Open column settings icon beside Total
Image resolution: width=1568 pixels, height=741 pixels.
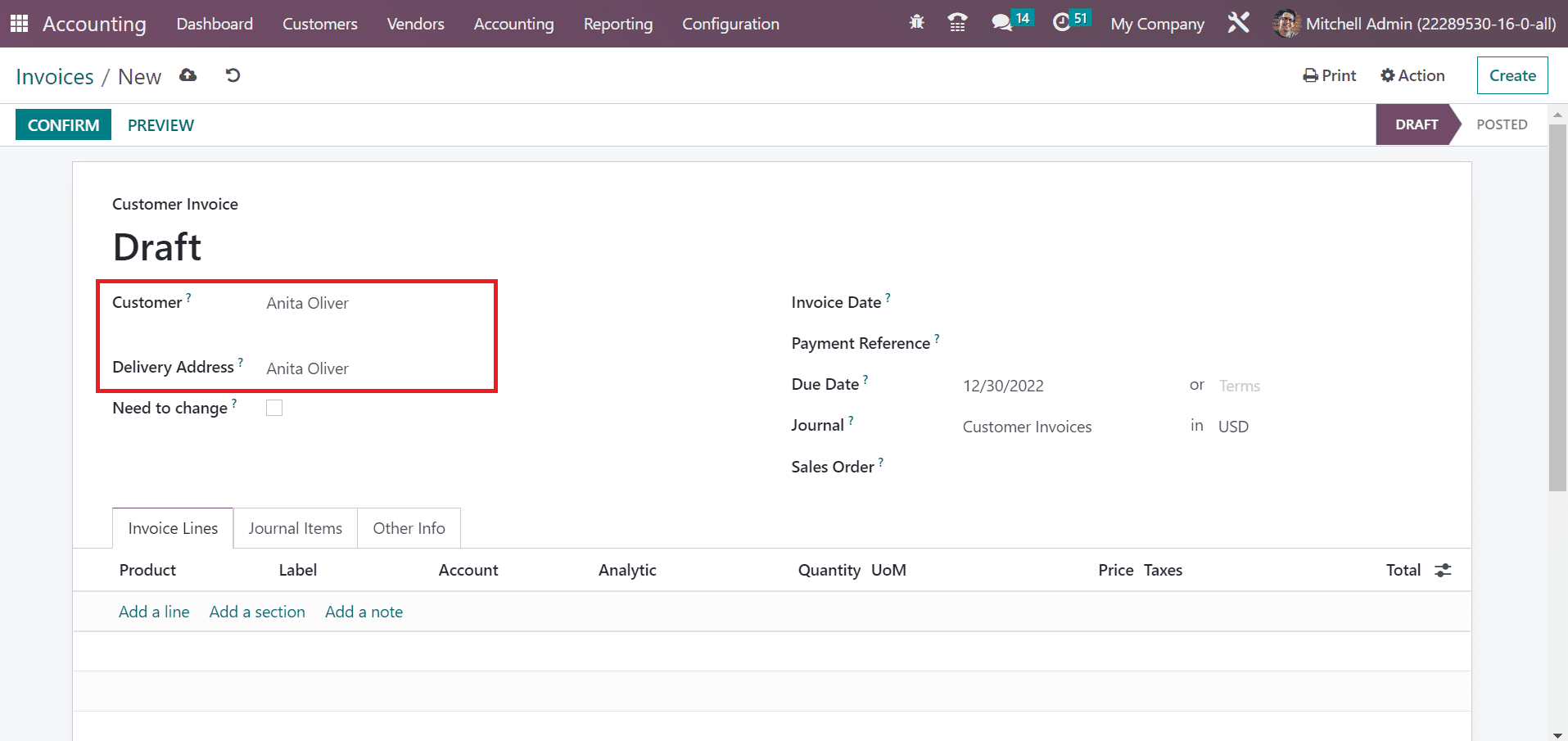tap(1443, 570)
